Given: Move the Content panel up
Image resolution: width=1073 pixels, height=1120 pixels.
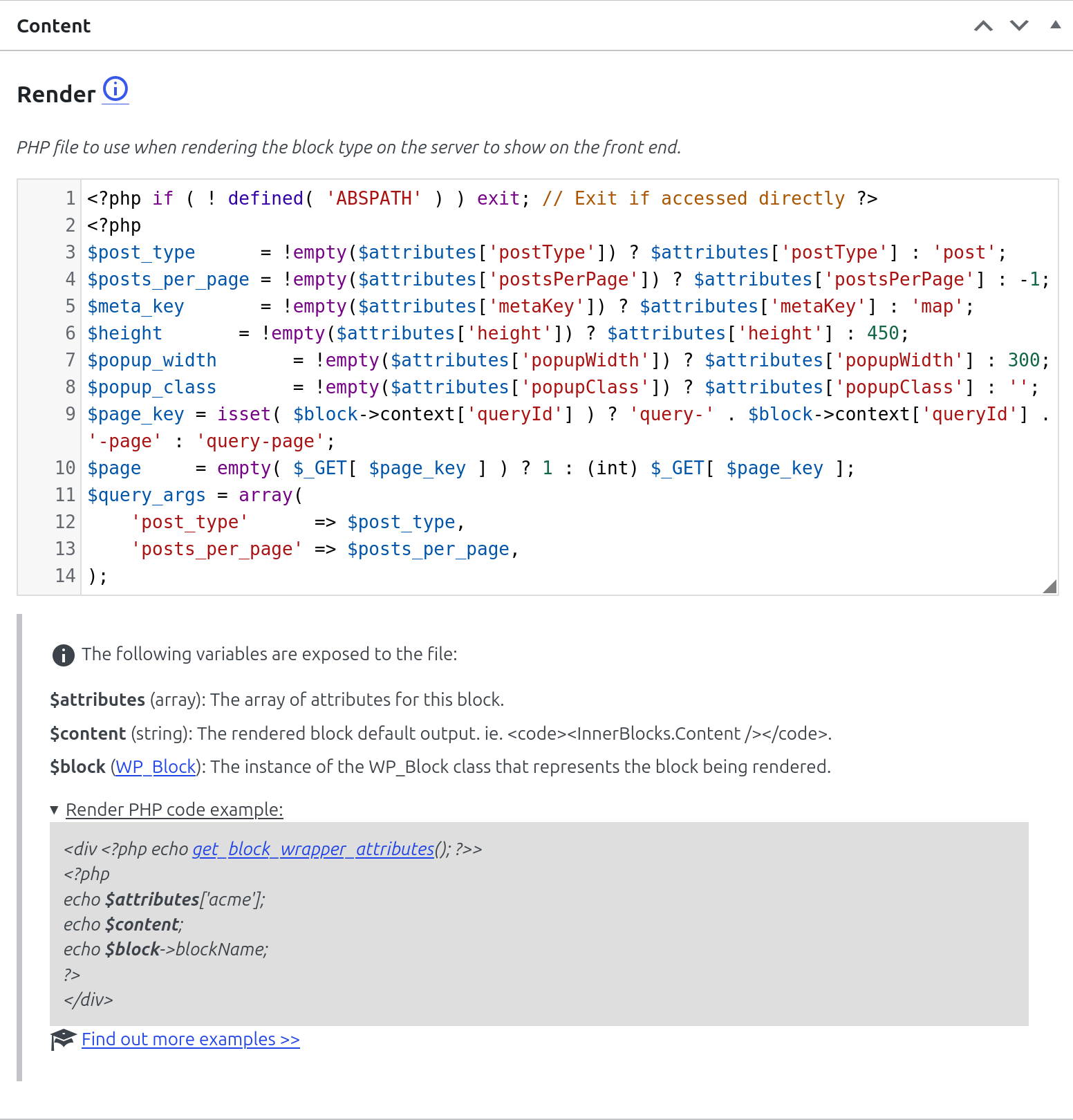Looking at the screenshot, I should tap(983, 26).
